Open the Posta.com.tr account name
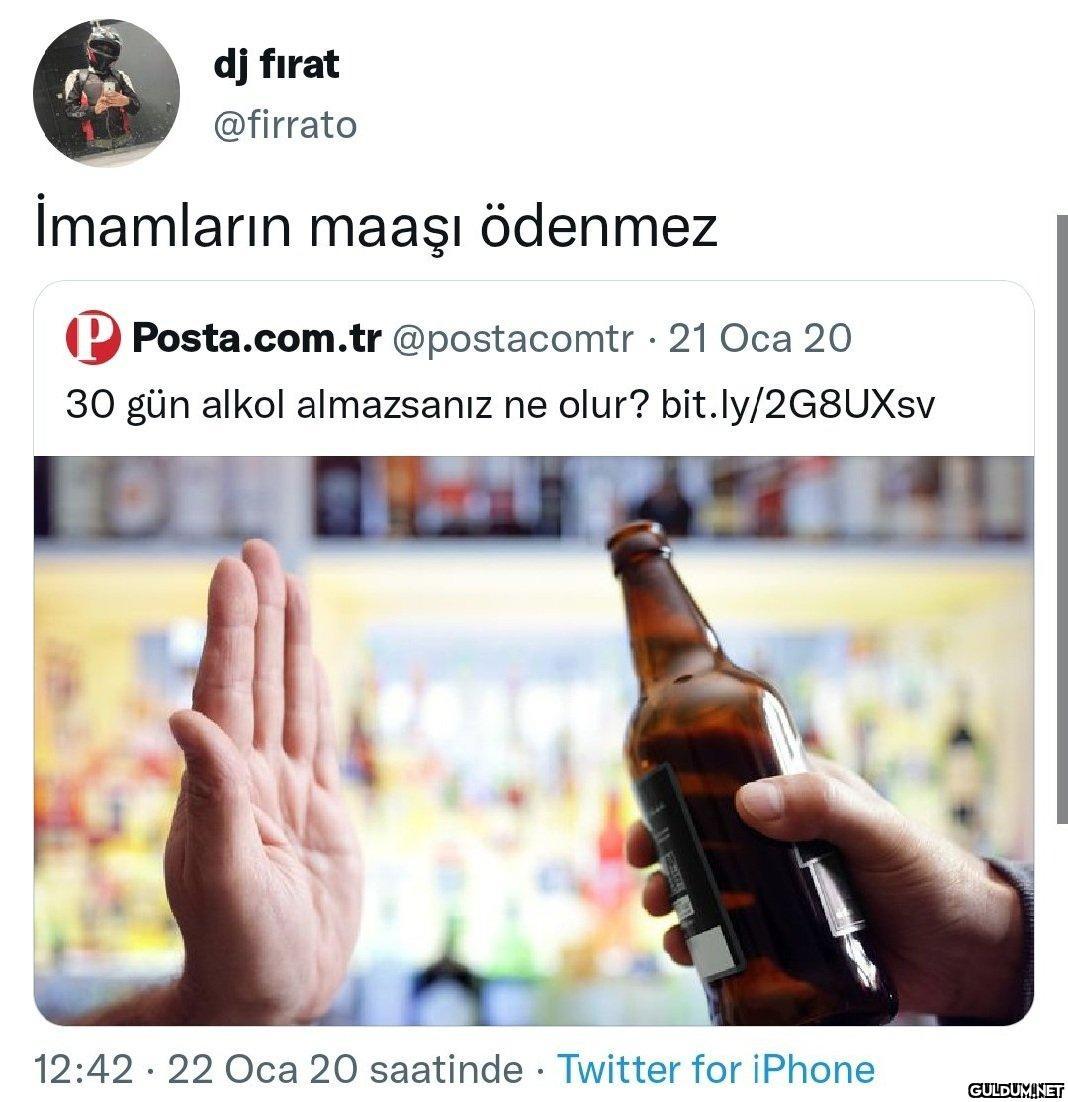This screenshot has height=1102, width=1068. (x=256, y=338)
